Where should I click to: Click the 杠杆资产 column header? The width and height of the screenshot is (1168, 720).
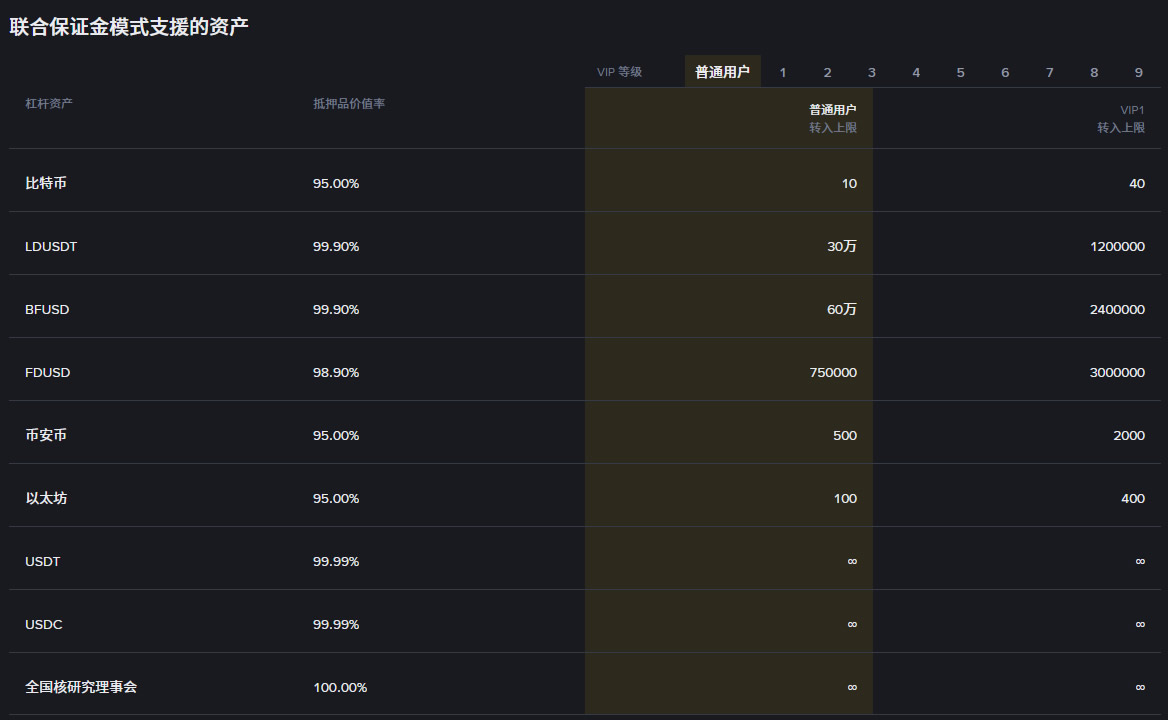[x=49, y=104]
